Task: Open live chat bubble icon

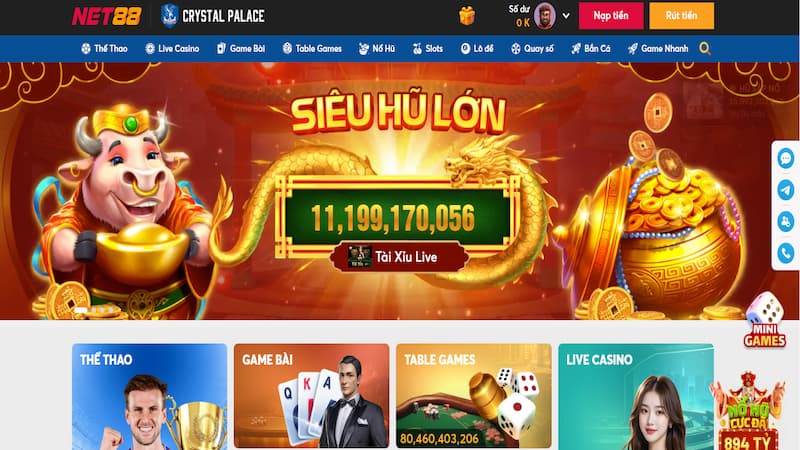Action: point(786,159)
